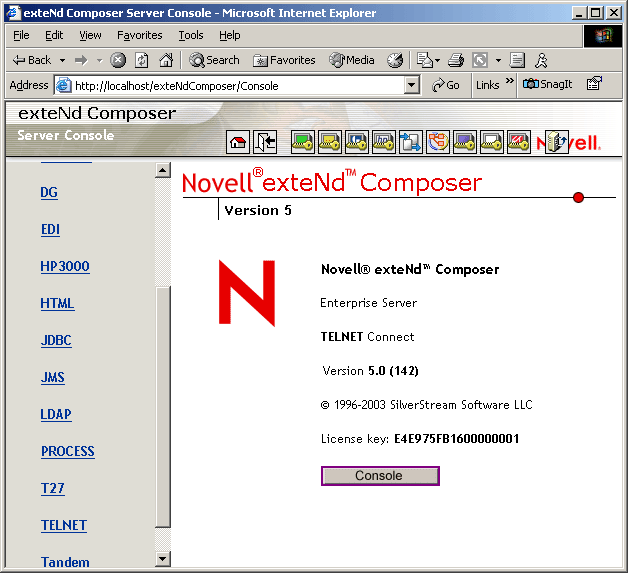Viewport: 628px width, 573px height.
Task: Click the Edit document toolbar icon
Action: point(517,60)
